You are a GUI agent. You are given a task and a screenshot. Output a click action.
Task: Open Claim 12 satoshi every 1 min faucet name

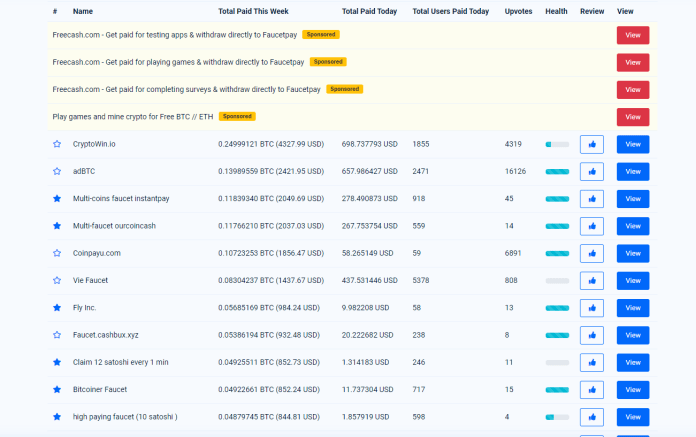point(123,362)
